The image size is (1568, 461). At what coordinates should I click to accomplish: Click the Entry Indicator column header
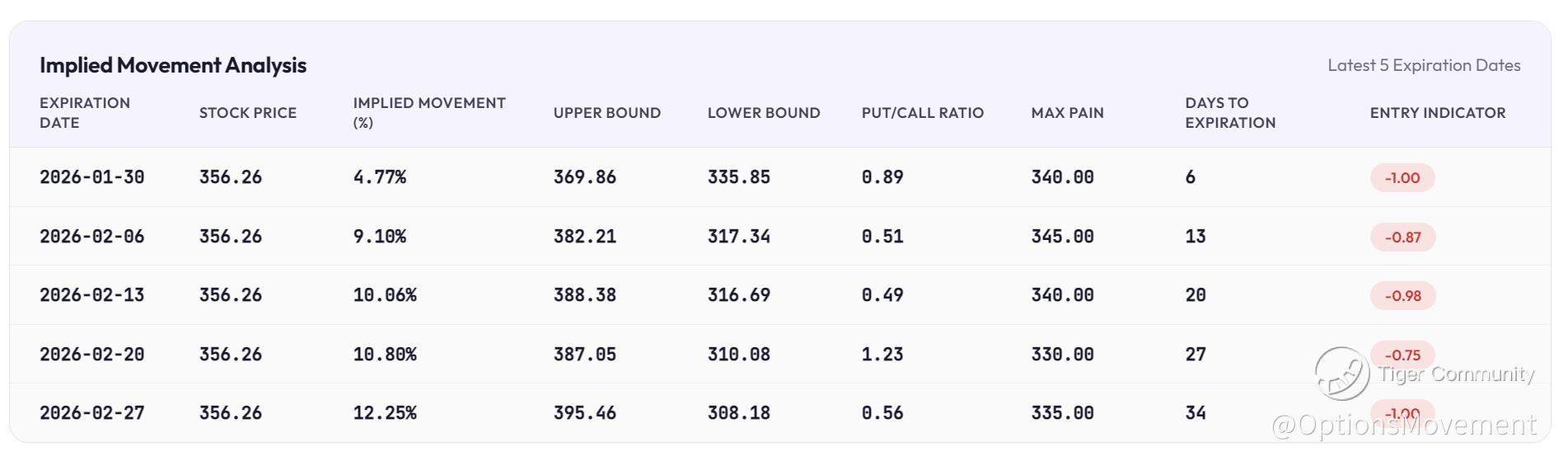tap(1437, 113)
